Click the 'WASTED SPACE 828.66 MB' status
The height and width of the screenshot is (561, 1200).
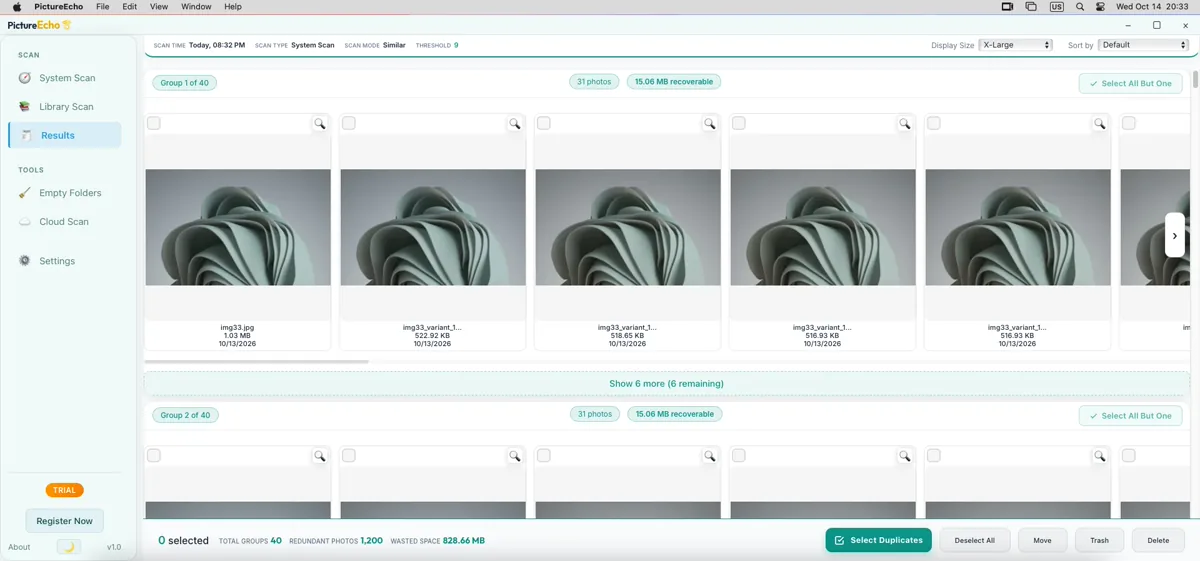pyautogui.click(x=437, y=541)
